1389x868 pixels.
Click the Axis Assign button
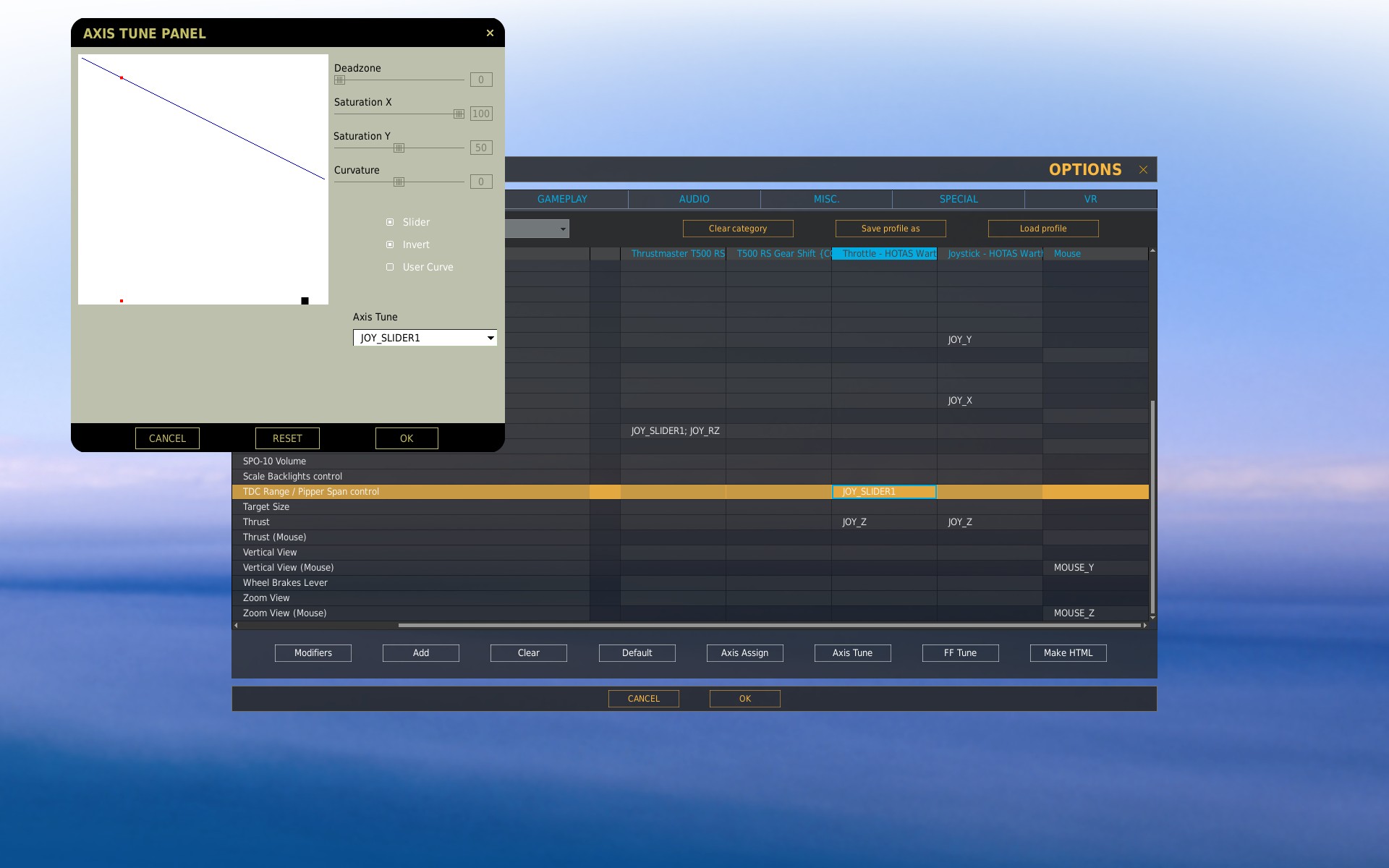[744, 653]
